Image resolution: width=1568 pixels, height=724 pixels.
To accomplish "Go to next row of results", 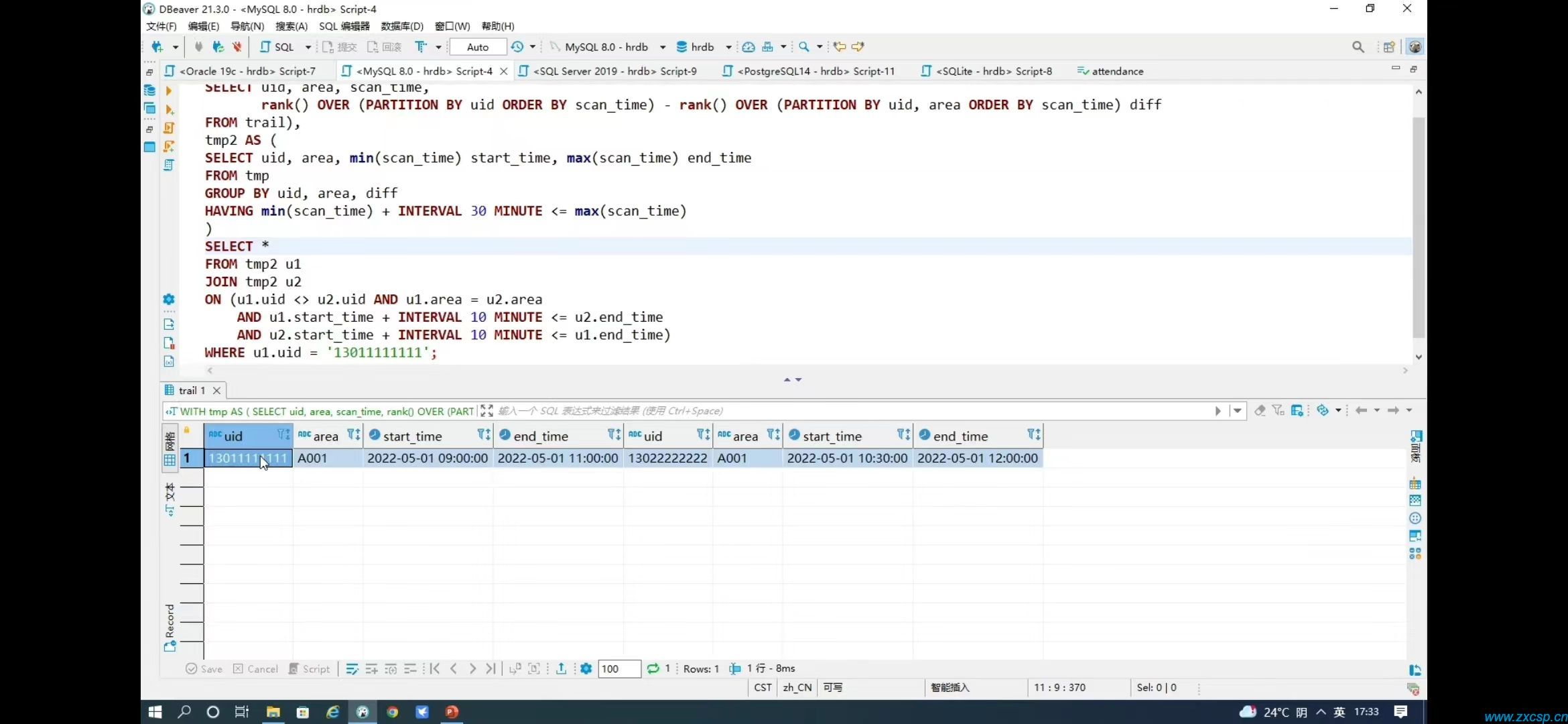I will point(472,668).
